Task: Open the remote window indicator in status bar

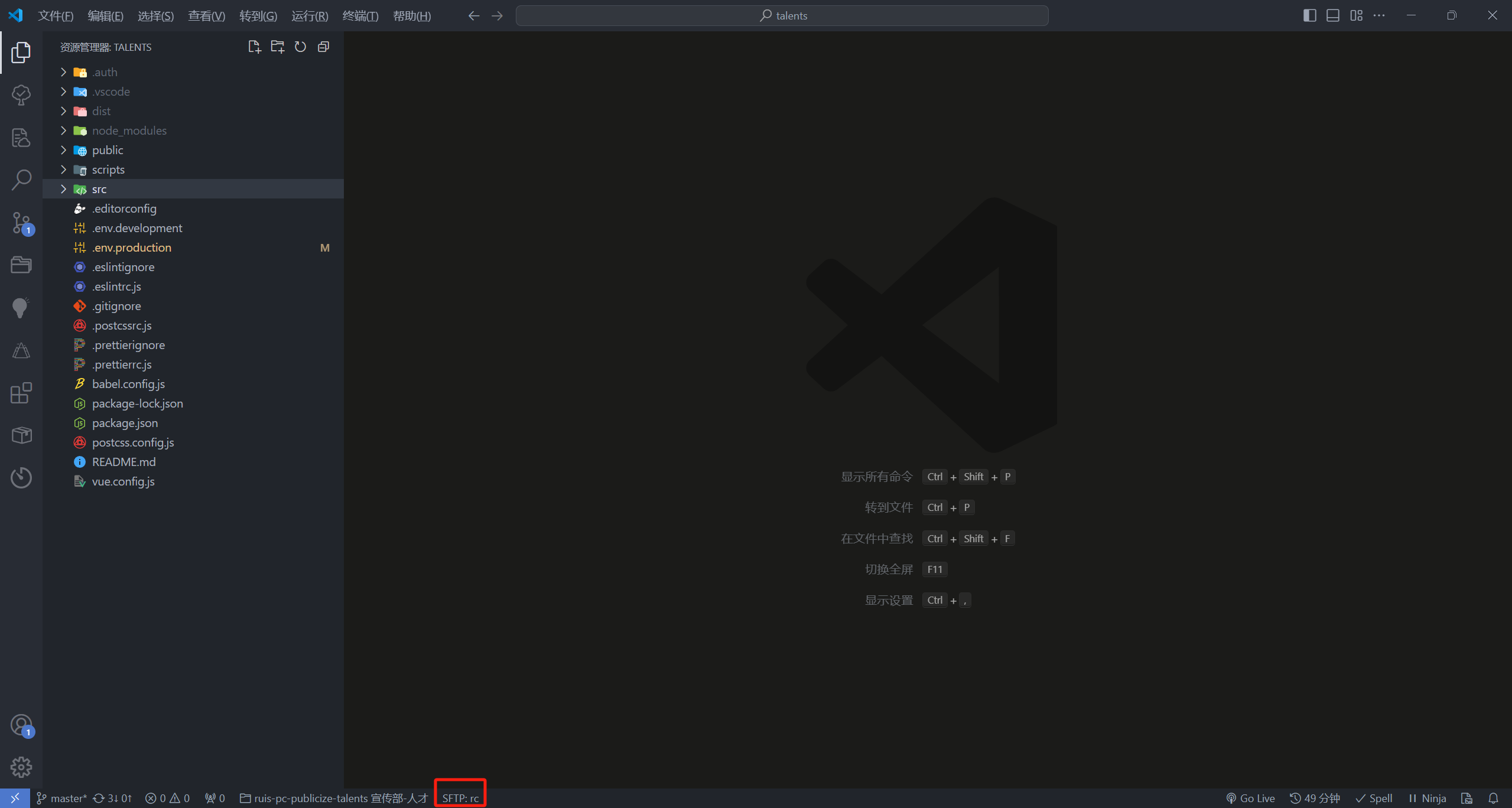Action: (x=15, y=798)
